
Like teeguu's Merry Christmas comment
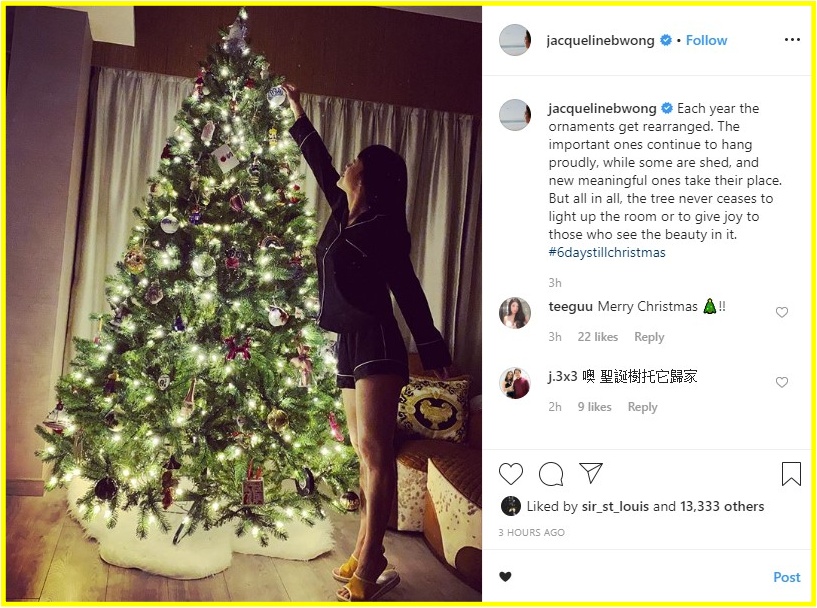pyautogui.click(x=782, y=312)
